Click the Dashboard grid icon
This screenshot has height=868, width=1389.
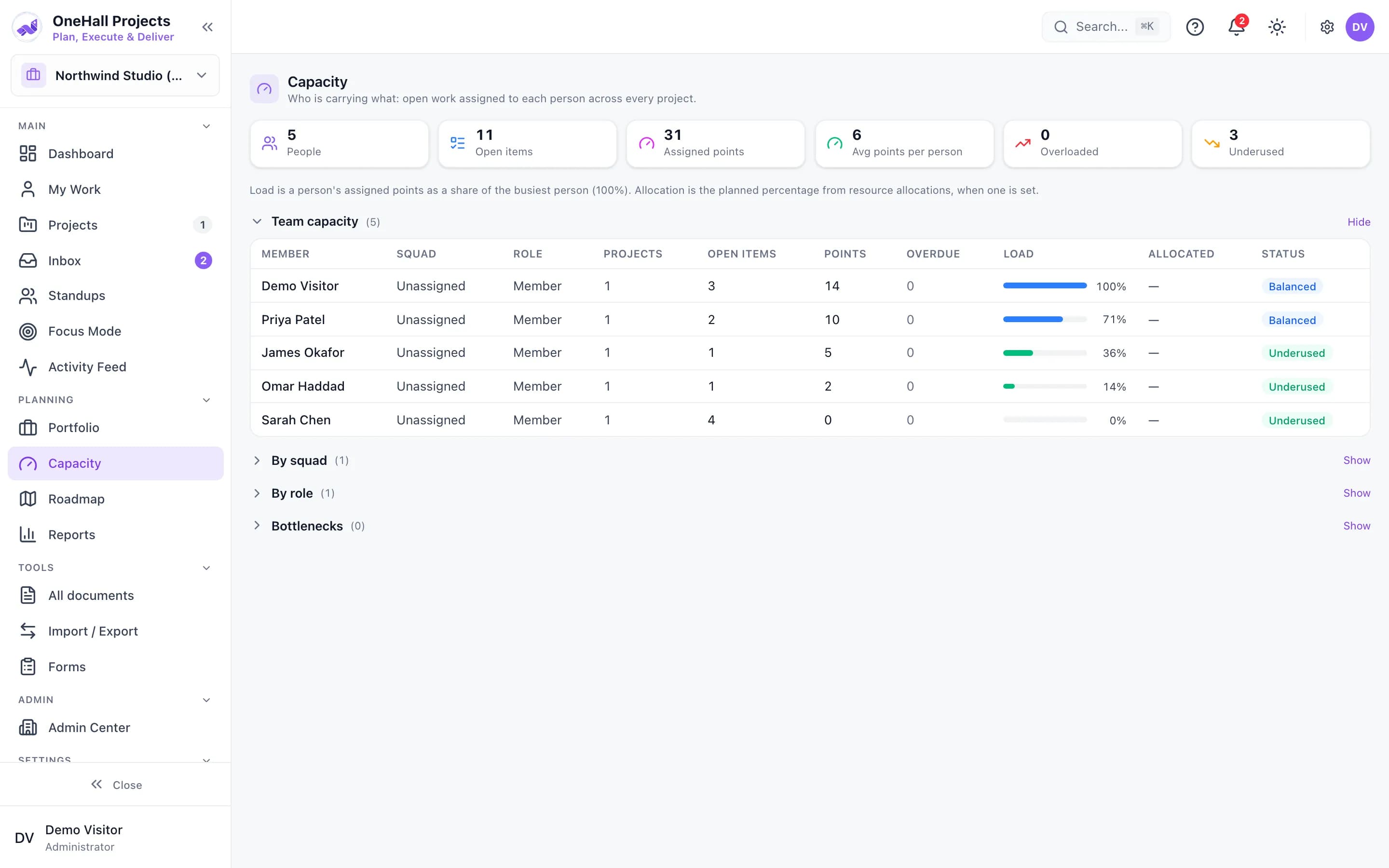point(27,153)
